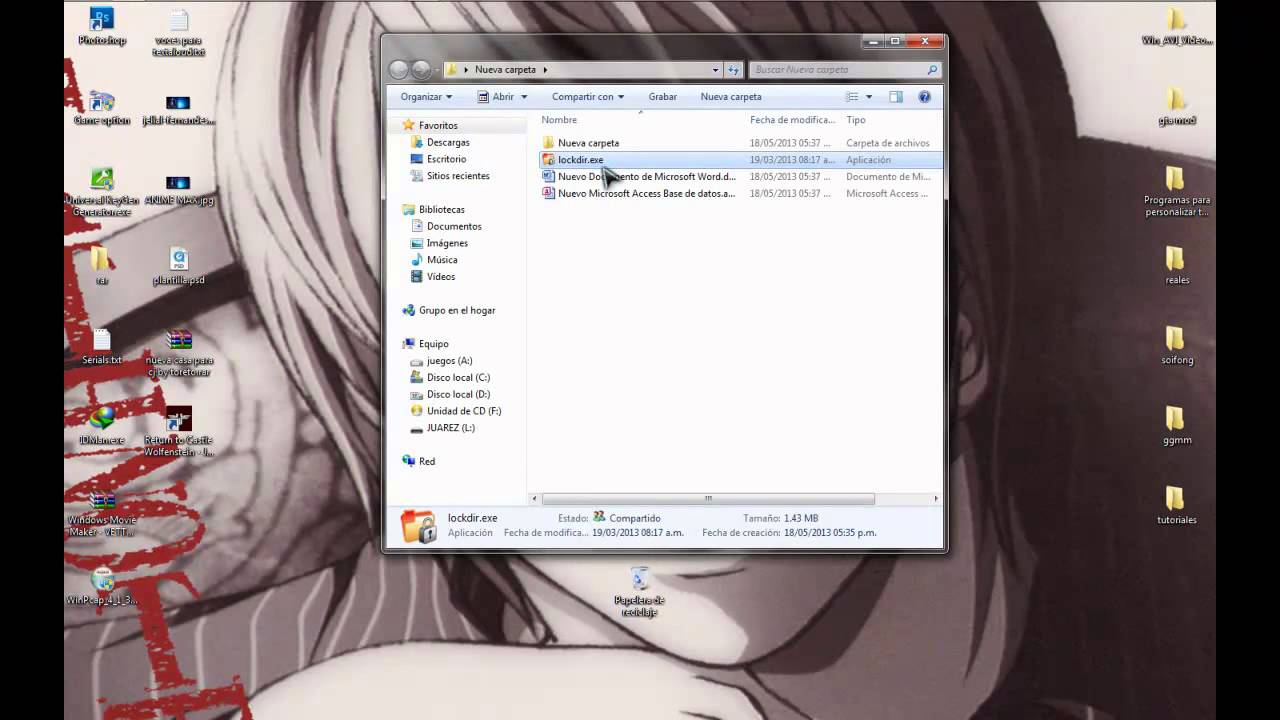Open the gta mod desktop folder
The image size is (1280, 720).
(1176, 106)
